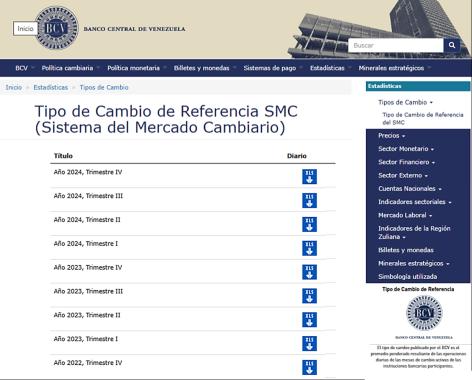Click the BCV seal under Tipo de Cambio de Referencia
The height and width of the screenshot is (380, 472).
click(x=424, y=313)
